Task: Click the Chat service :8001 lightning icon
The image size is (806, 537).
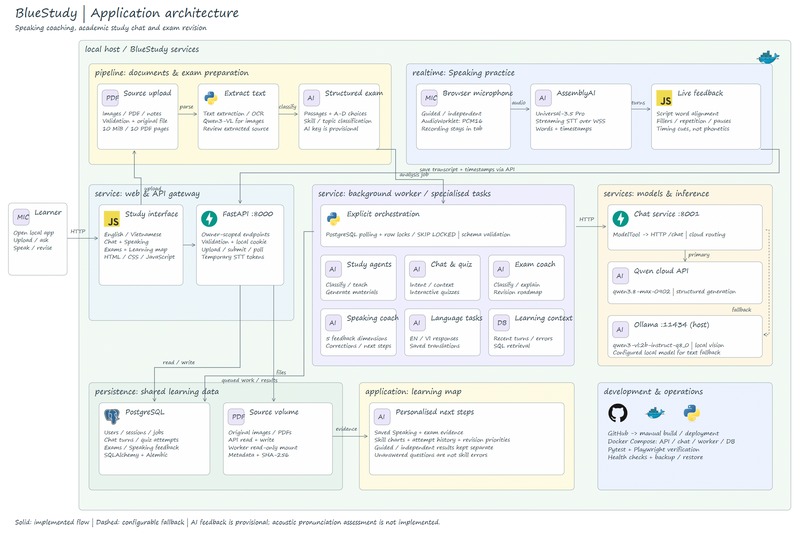Action: pos(620,219)
